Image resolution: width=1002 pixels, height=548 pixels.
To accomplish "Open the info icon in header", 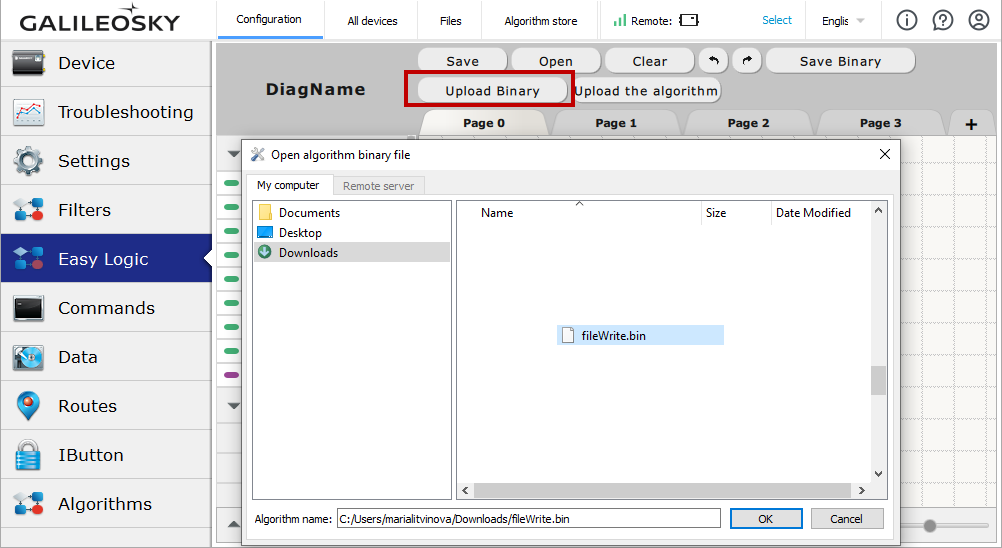I will [906, 20].
